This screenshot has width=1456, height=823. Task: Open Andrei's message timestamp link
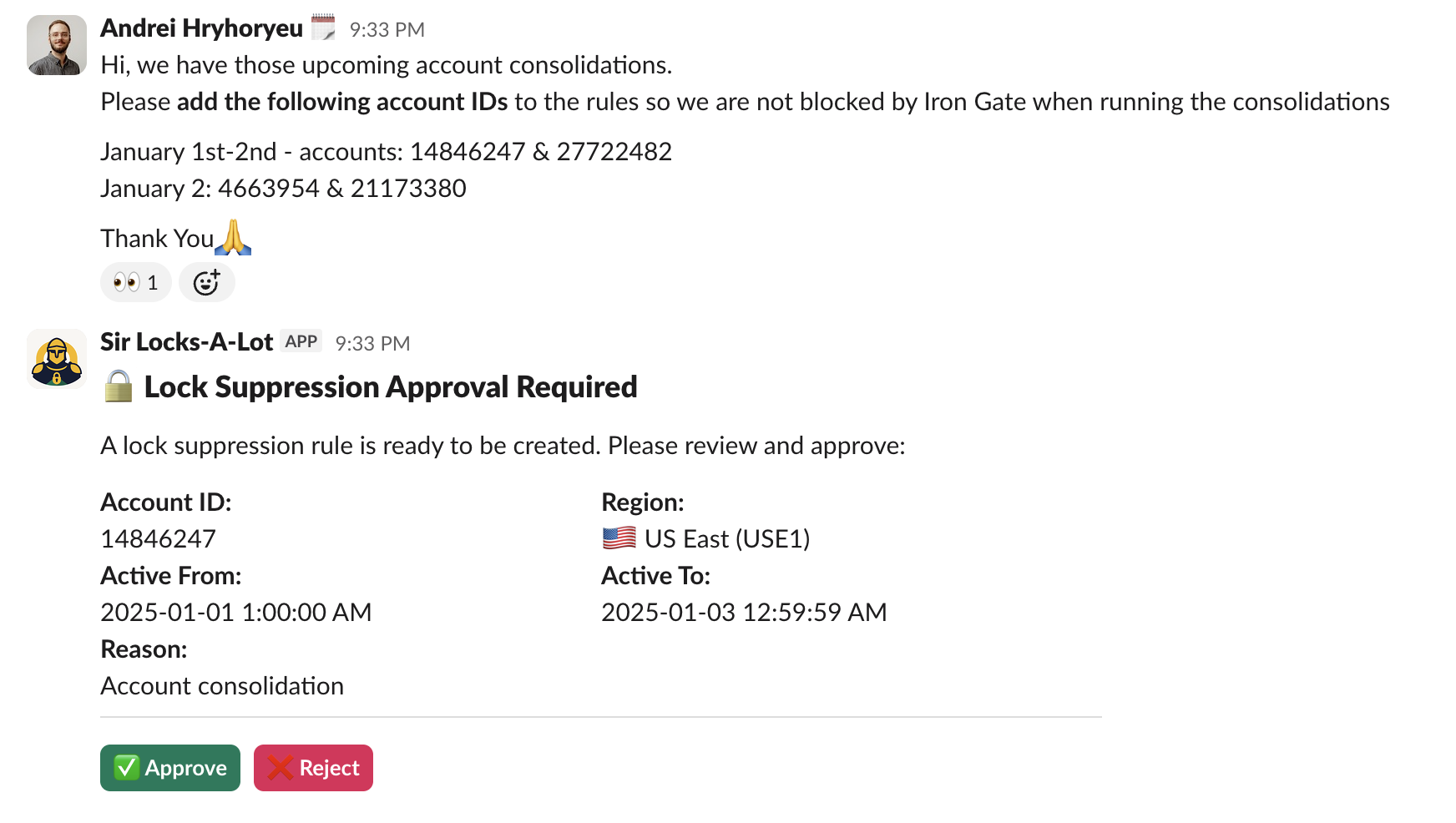click(x=387, y=28)
